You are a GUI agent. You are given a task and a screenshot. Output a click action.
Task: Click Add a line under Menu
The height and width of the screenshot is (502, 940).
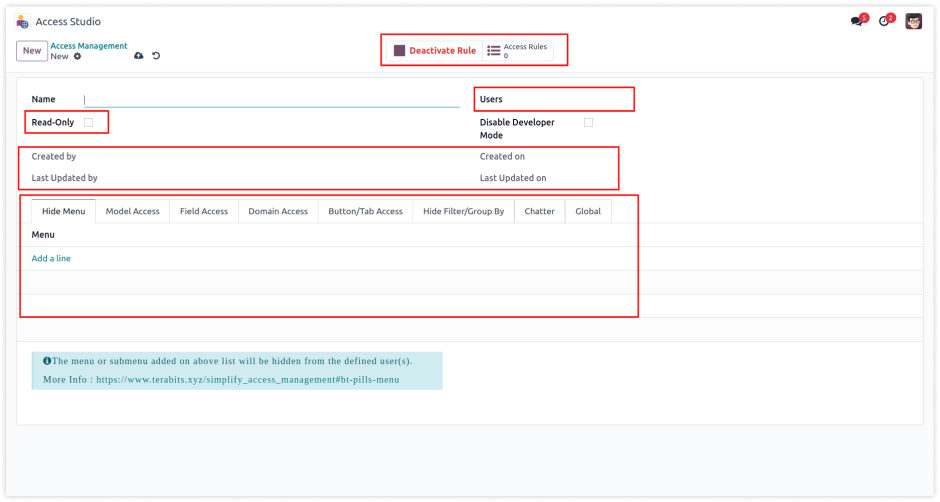(51, 258)
